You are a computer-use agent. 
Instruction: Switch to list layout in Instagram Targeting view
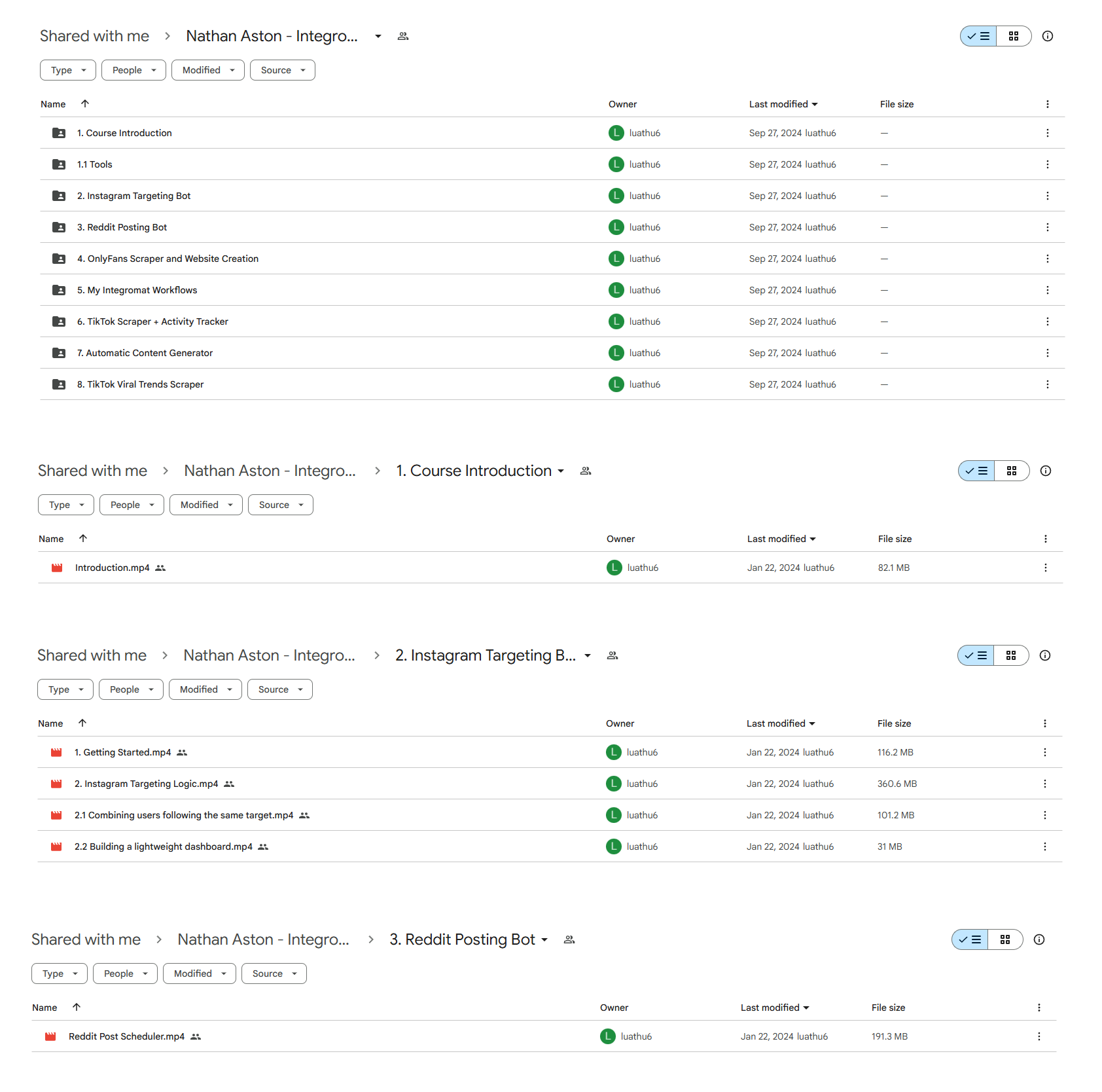coord(976,655)
